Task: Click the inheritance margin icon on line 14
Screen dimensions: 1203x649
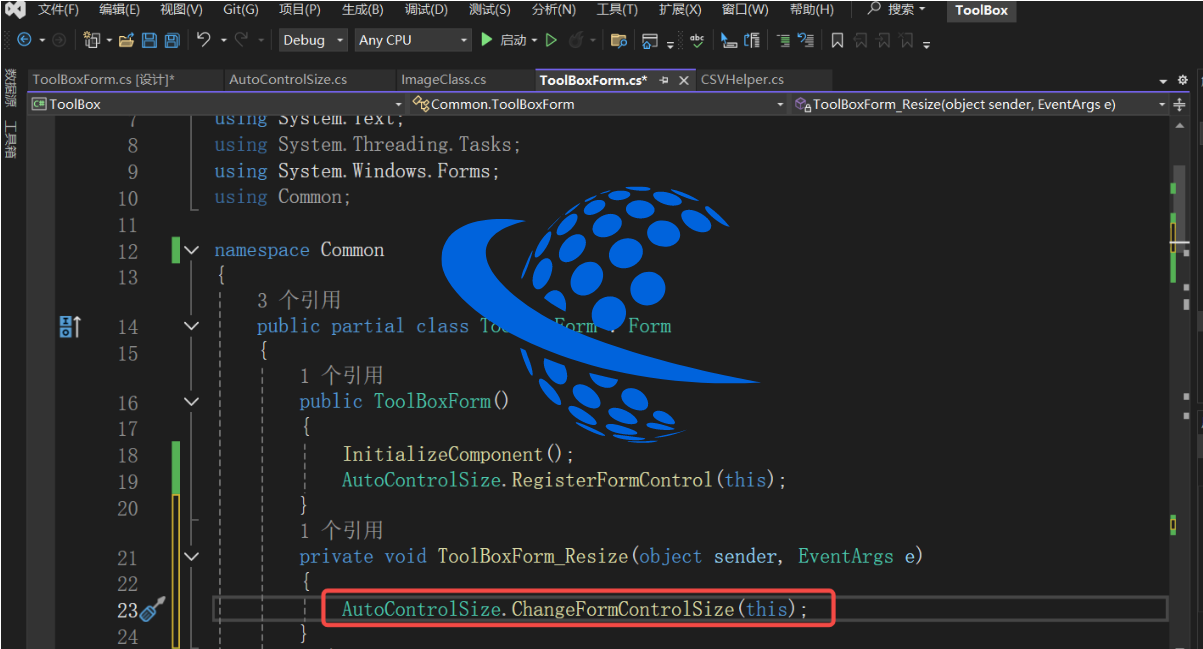Action: pyautogui.click(x=70, y=326)
